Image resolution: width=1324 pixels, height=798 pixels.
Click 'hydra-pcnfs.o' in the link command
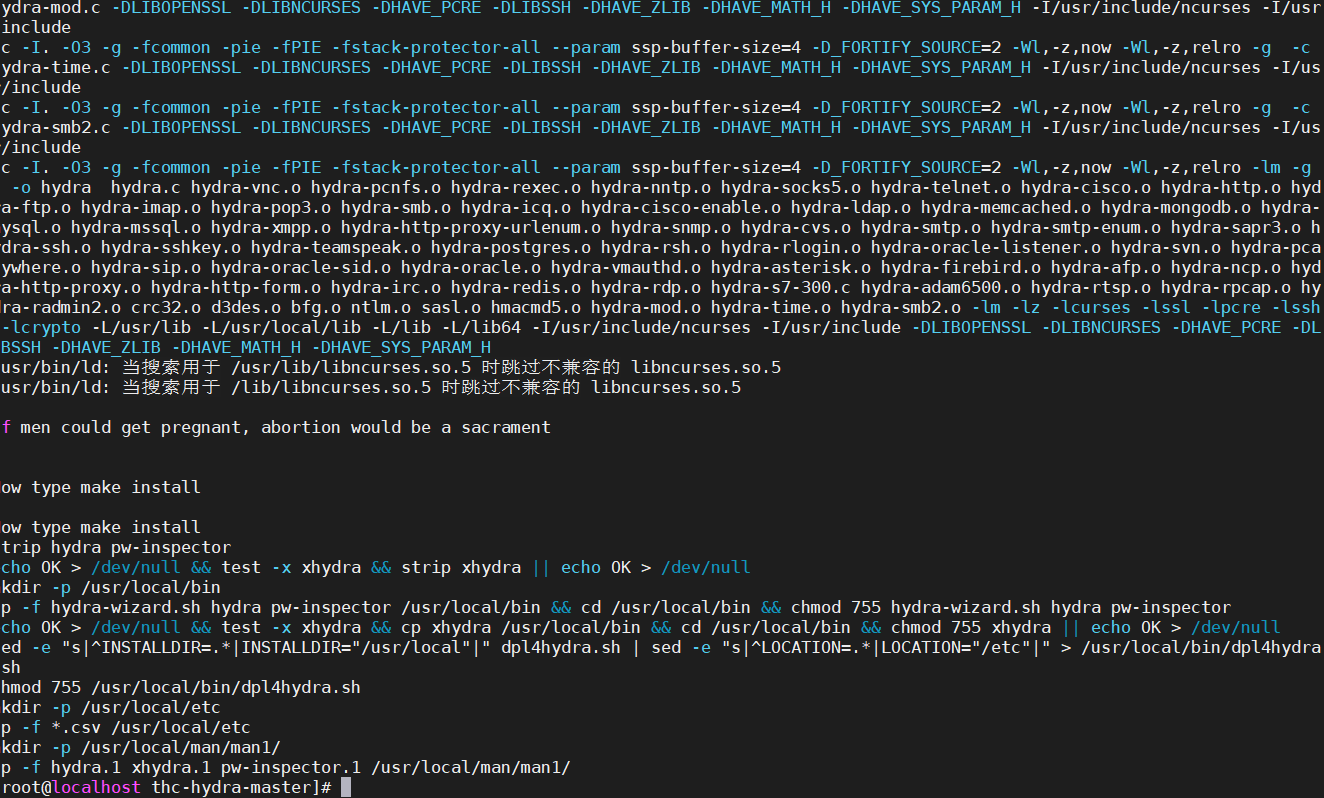tap(376, 188)
